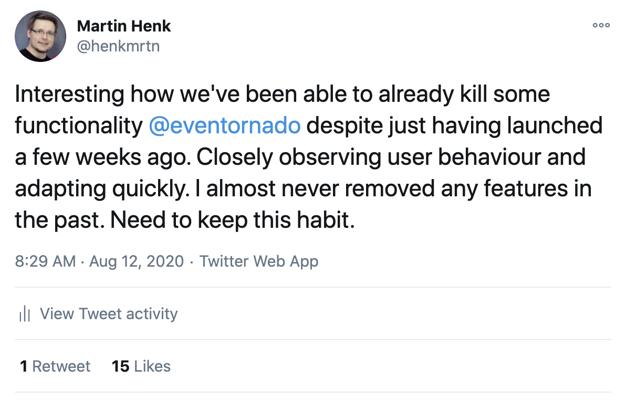This screenshot has height=400, width=626.
Task: Click the 8:29 AM tweet timestamp
Action: pyautogui.click(x=47, y=261)
